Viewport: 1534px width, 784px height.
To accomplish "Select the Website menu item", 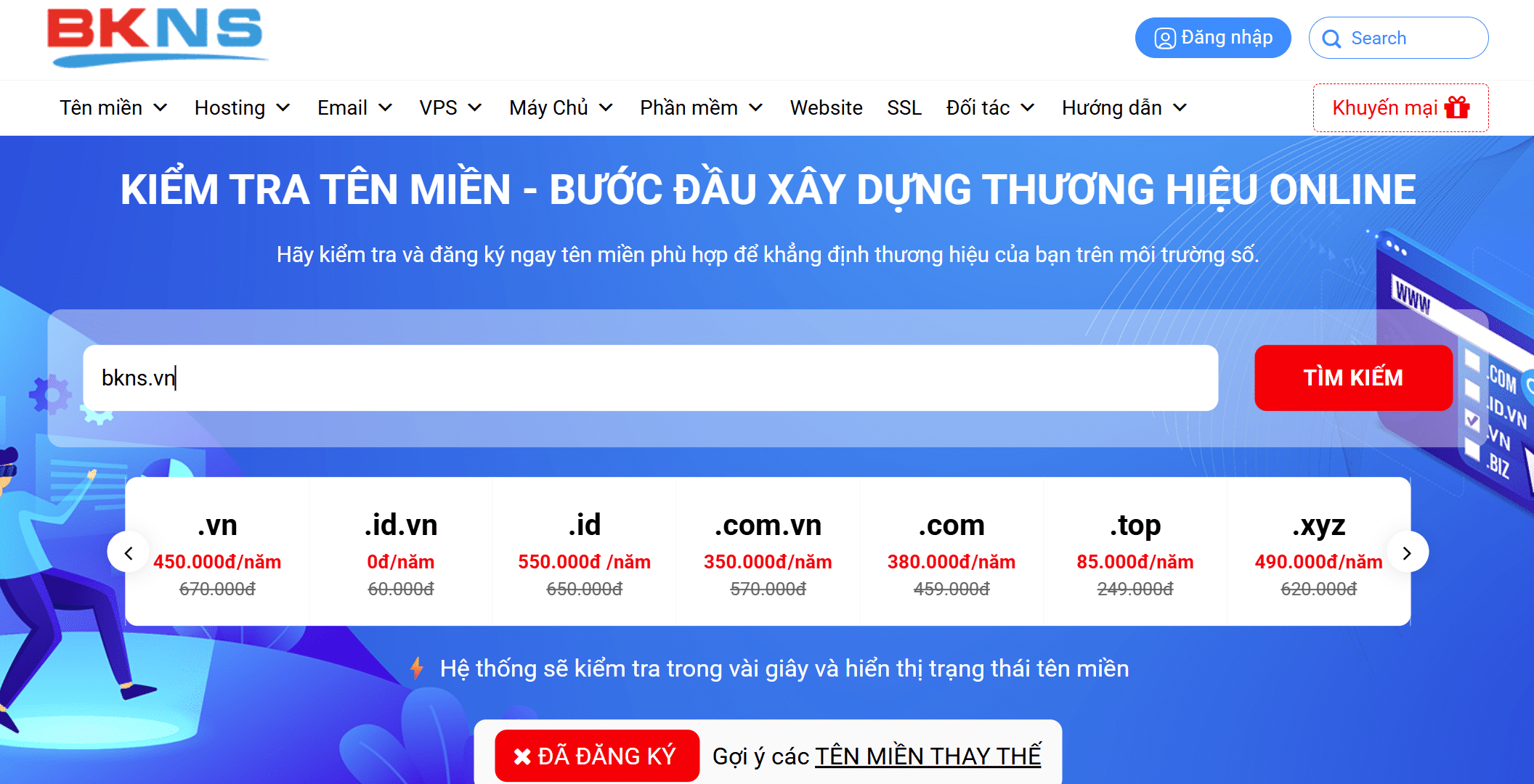I will pyautogui.click(x=825, y=107).
